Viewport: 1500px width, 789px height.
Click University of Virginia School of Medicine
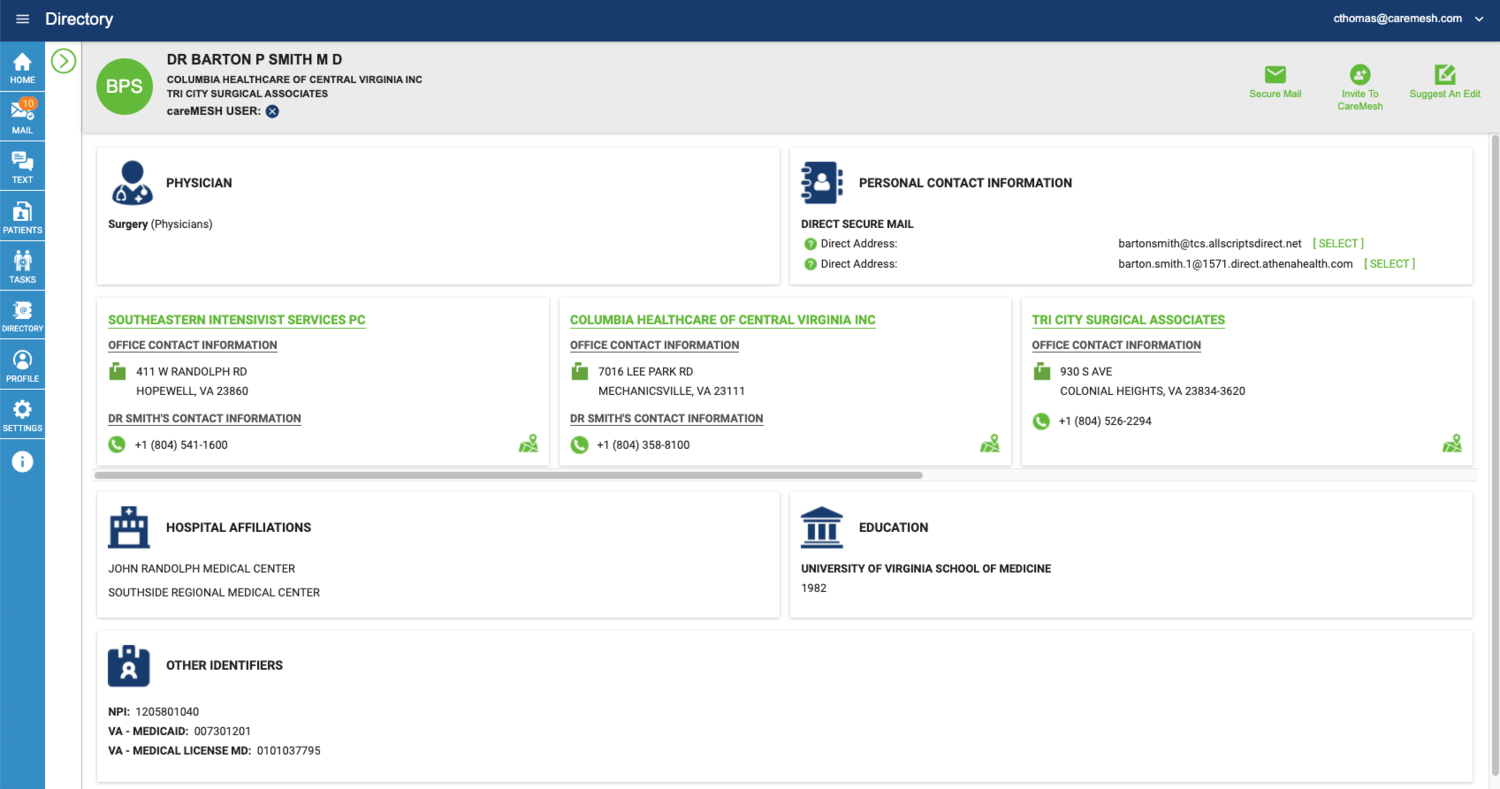click(926, 569)
